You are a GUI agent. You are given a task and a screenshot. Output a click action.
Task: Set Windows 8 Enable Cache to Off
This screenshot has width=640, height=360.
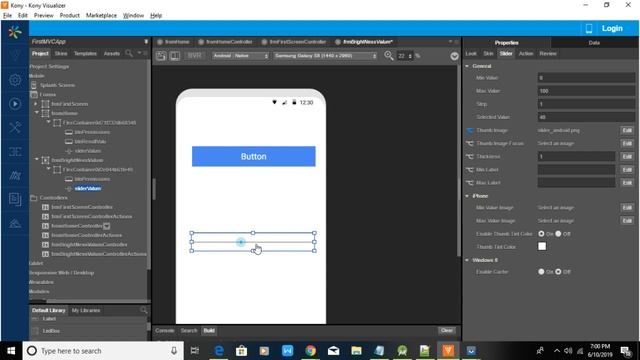coord(558,272)
